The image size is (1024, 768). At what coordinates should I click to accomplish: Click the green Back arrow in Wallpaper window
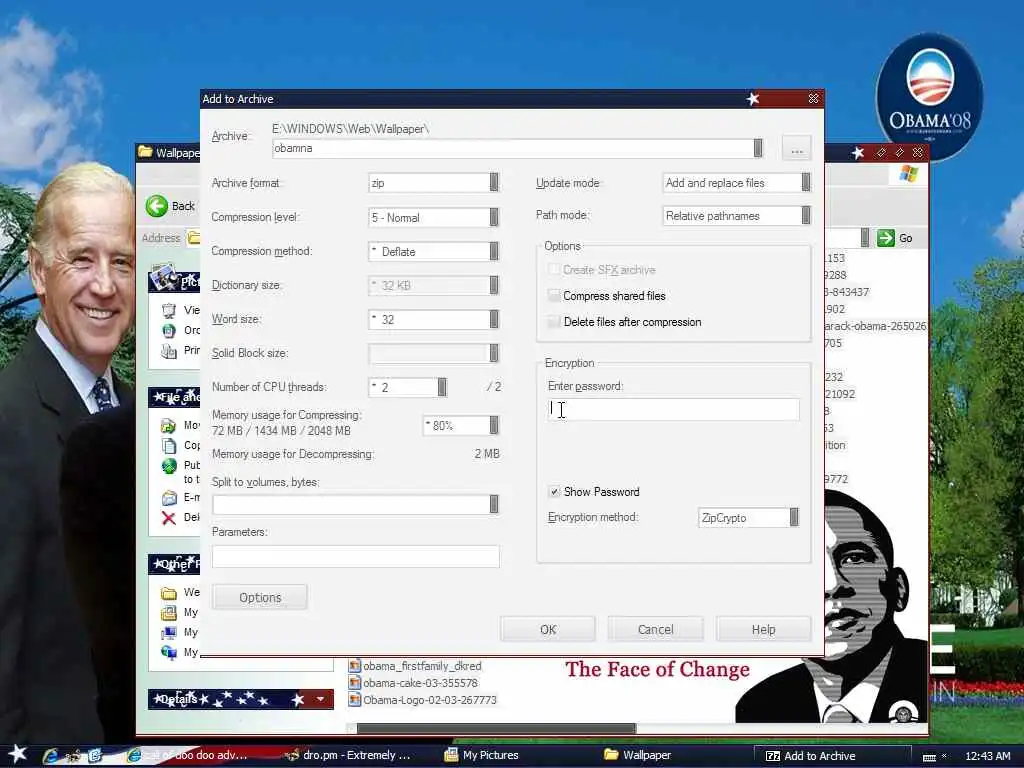(x=157, y=206)
